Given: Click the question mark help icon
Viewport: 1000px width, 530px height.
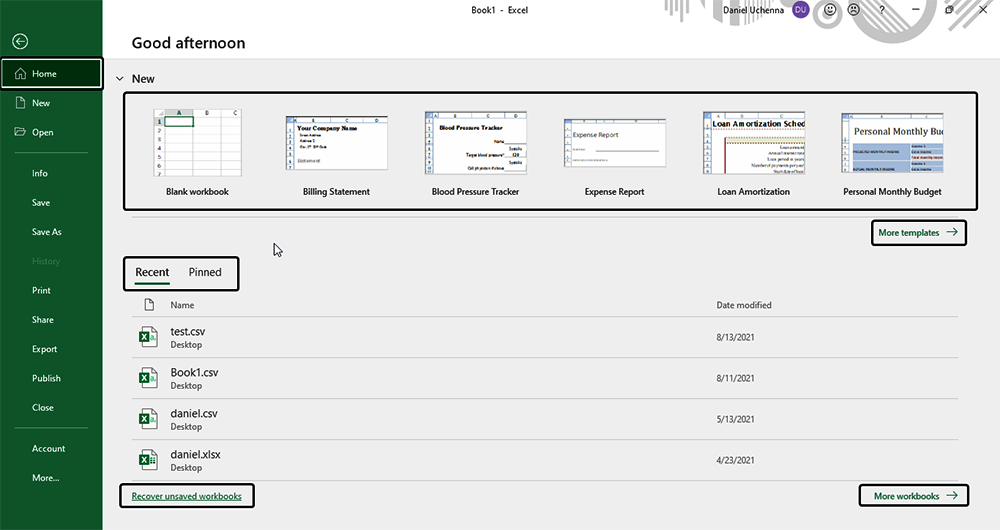Looking at the screenshot, I should (881, 10).
